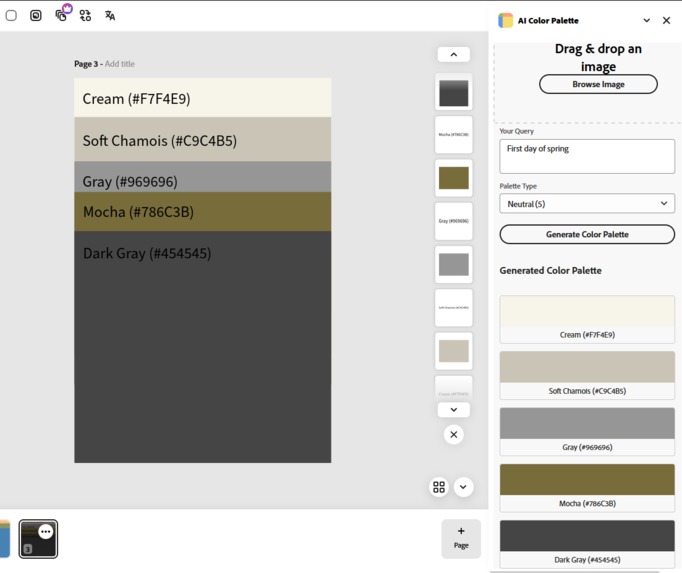Select the Gray (#969696) generated swatch
This screenshot has width=682, height=573.
click(587, 431)
